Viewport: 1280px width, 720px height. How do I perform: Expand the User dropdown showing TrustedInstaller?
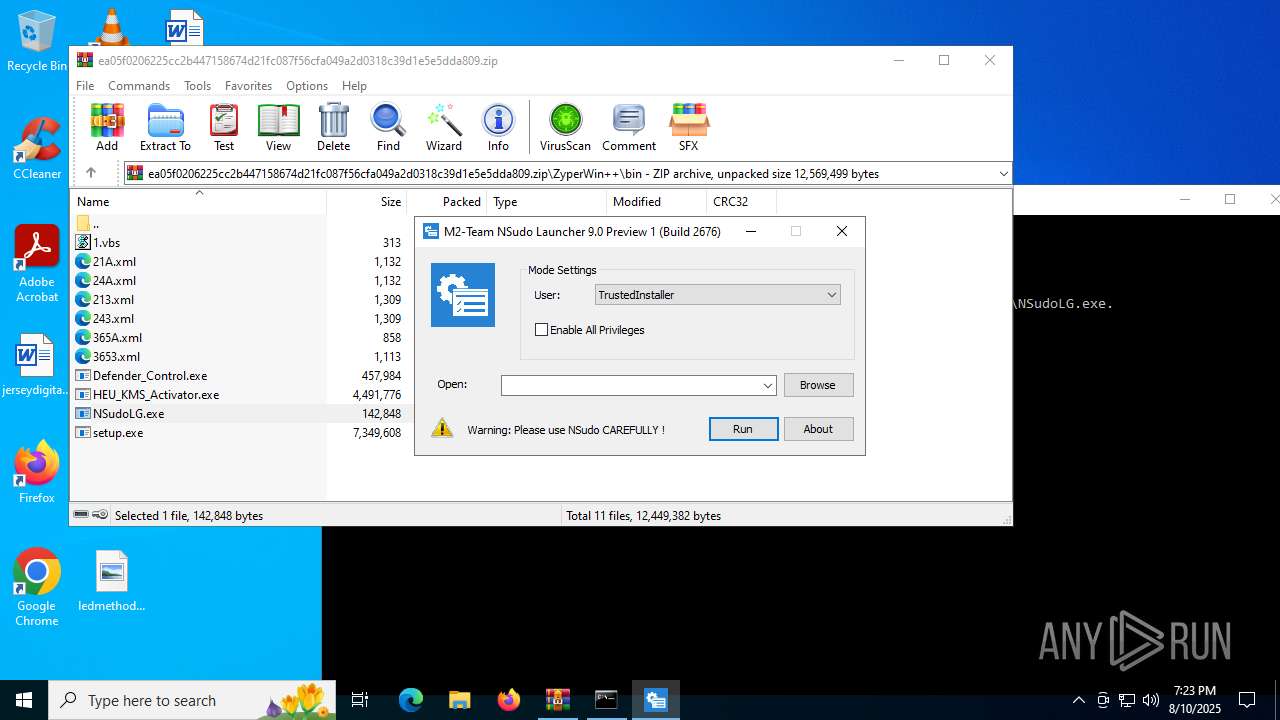pos(717,295)
